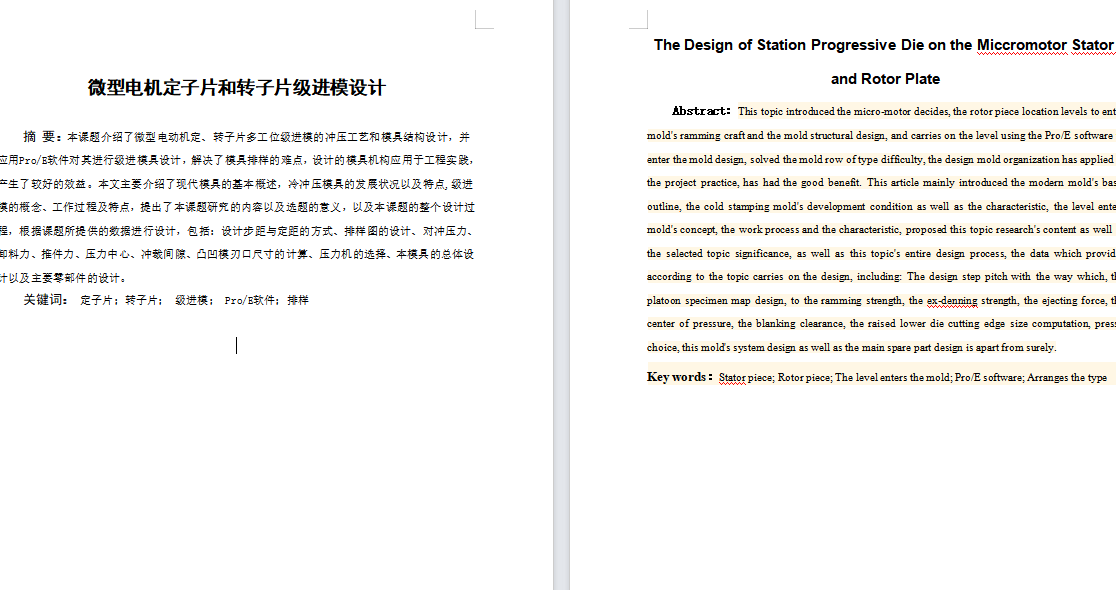Click the underlined word 'ex-denning'
Screen dimensions: 1116x590
coord(952,300)
